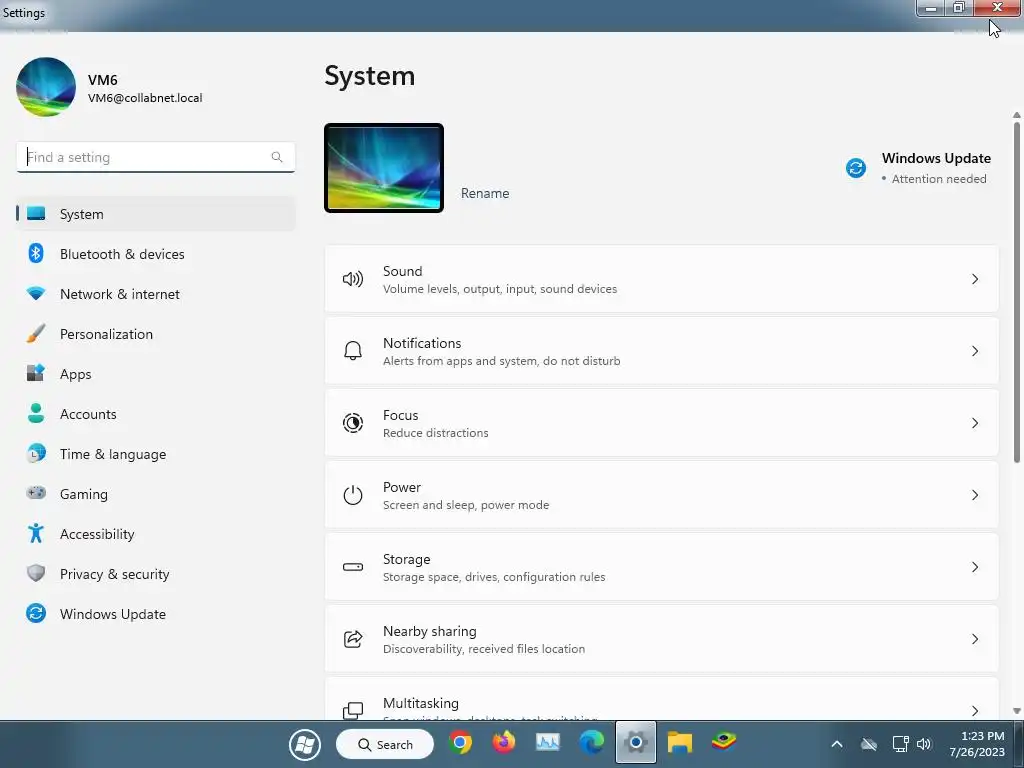
Task: Open Microsoft Edge from taskbar
Action: [592, 743]
